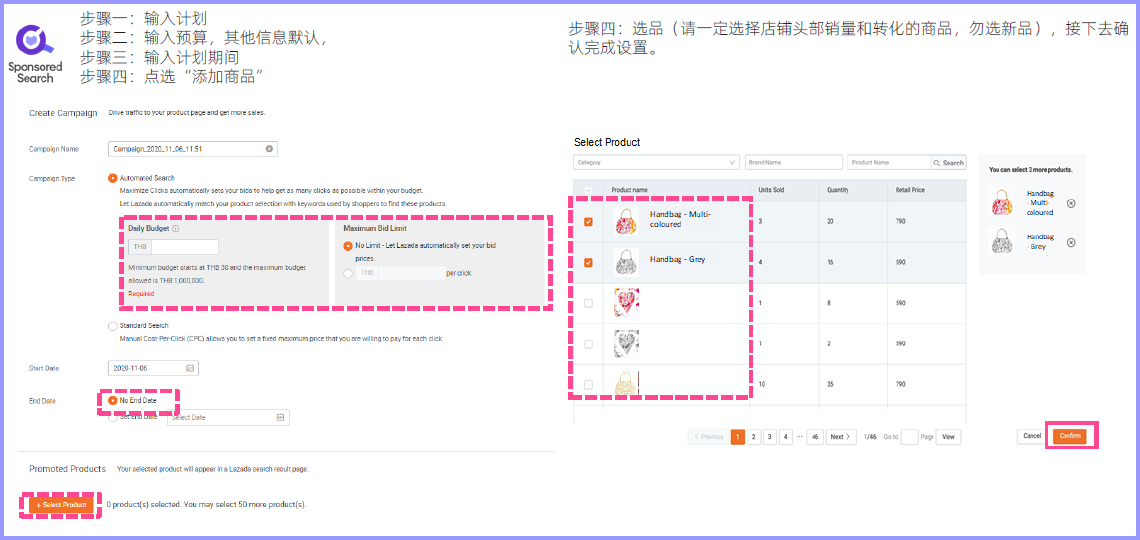Click the Go to page number field
This screenshot has width=1140, height=540.
[910, 437]
